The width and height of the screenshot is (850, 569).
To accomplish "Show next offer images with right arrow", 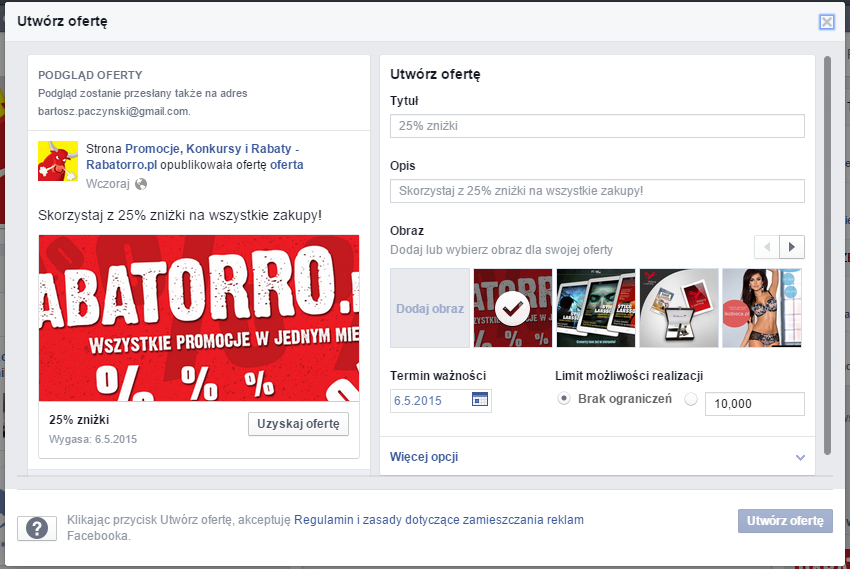I will (791, 247).
